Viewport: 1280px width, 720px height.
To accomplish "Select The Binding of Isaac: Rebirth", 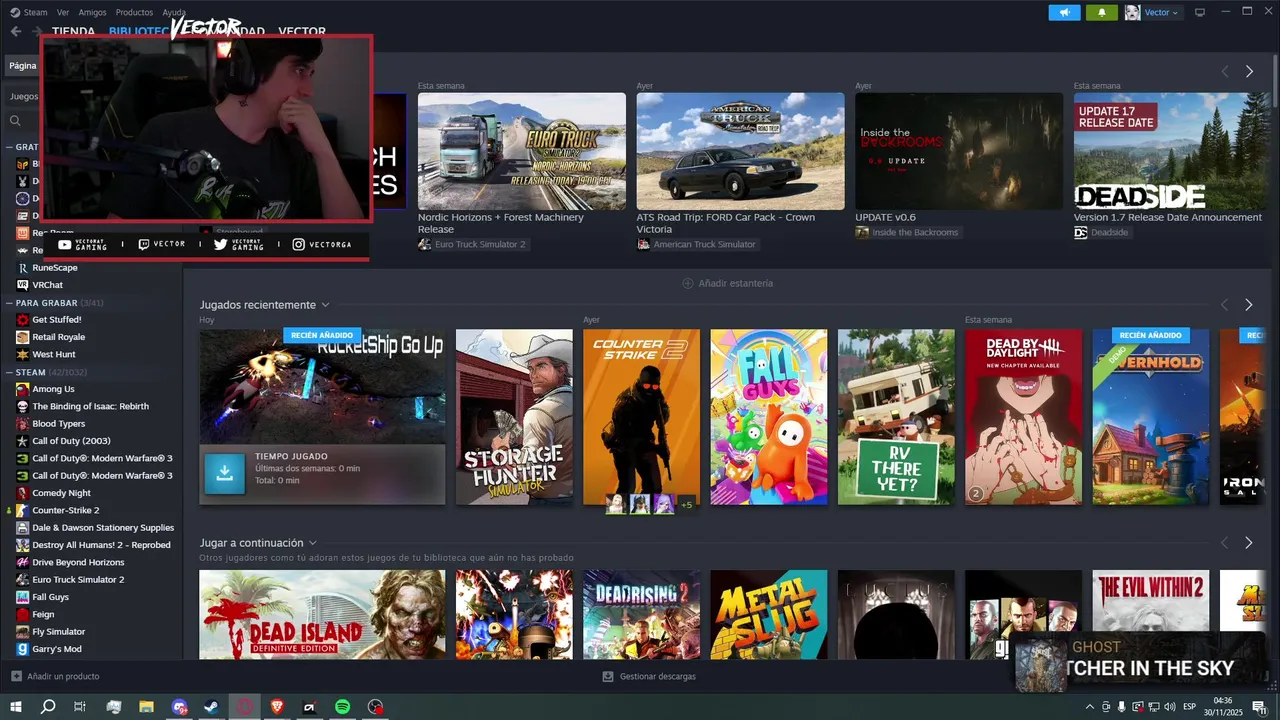I will point(90,406).
